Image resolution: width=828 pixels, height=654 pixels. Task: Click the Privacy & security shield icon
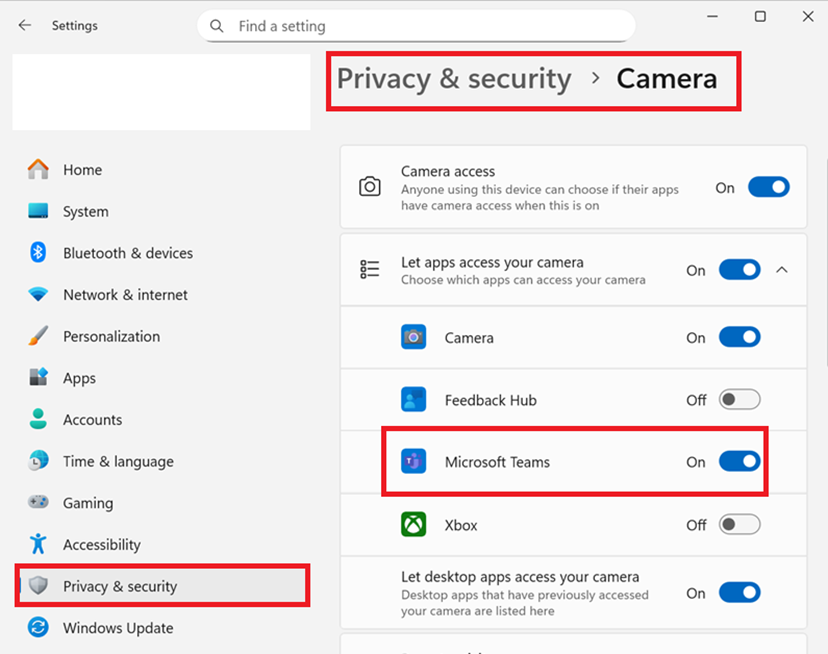tap(38, 585)
